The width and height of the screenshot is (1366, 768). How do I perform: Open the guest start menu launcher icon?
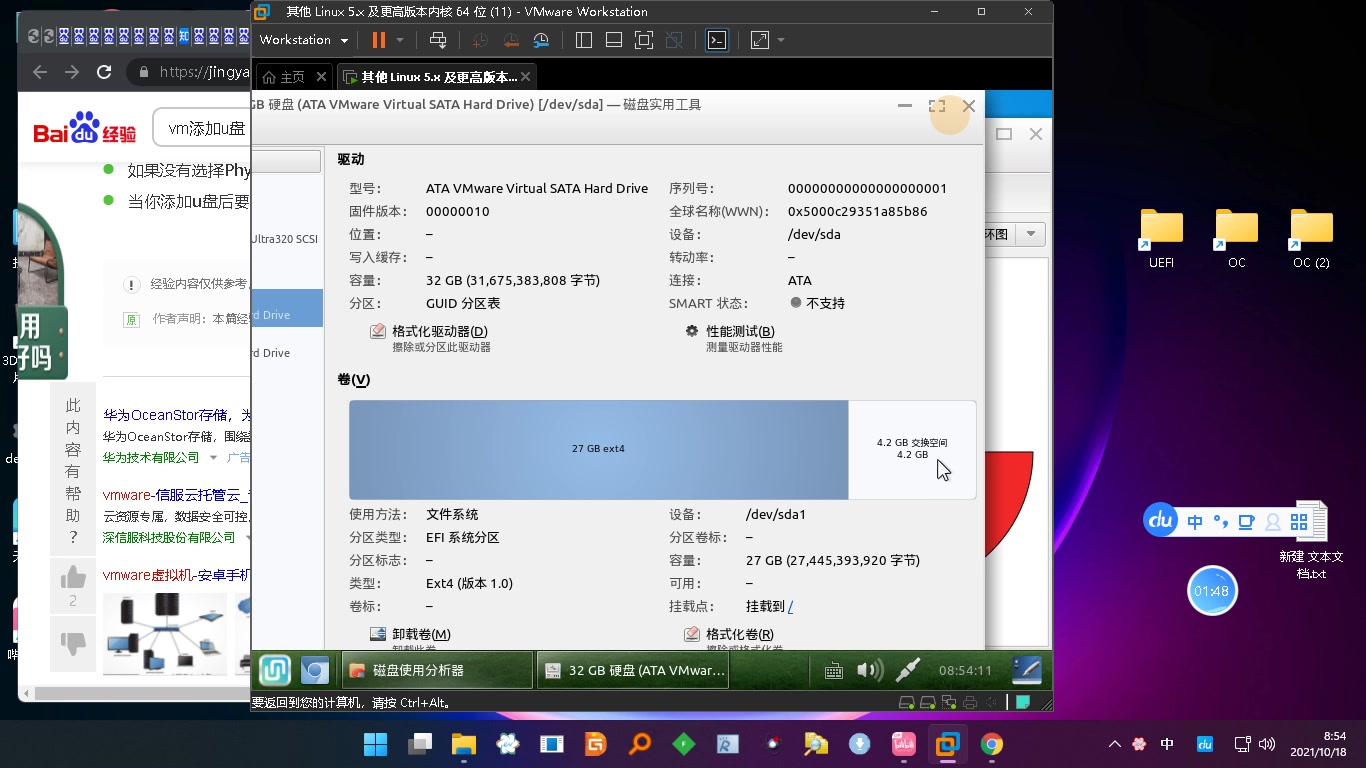point(275,670)
